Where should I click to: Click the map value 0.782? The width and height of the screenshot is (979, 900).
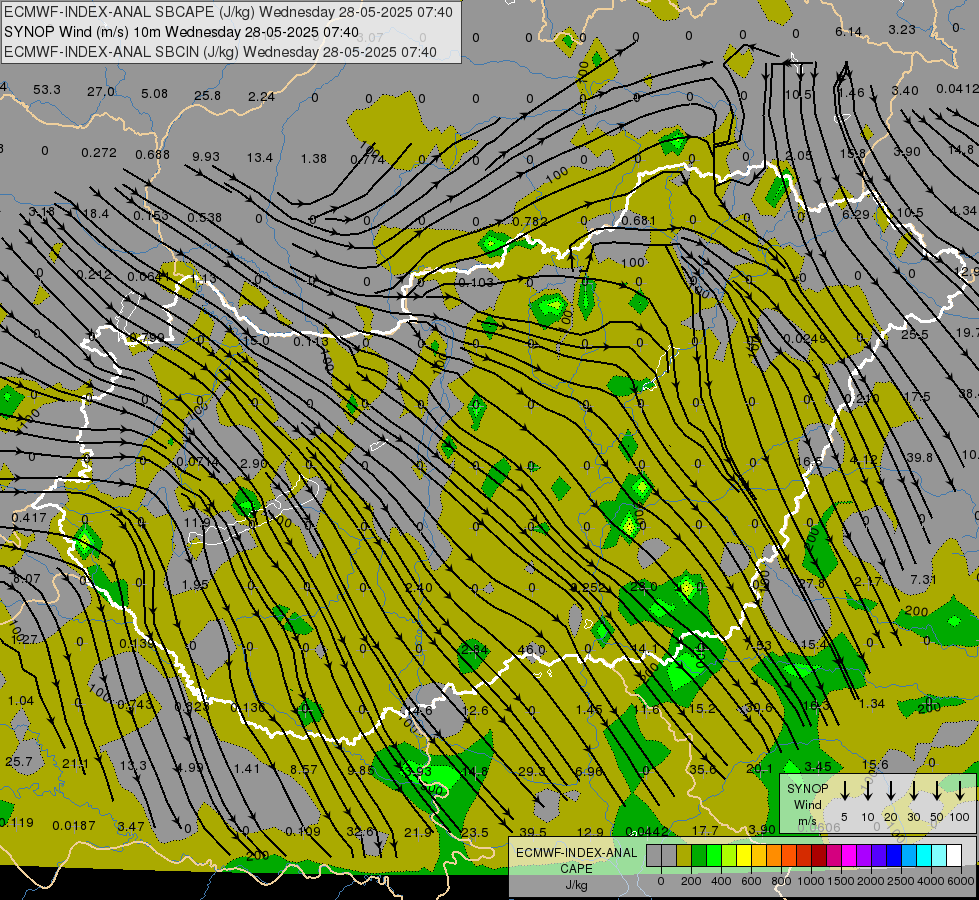pyautogui.click(x=529, y=222)
